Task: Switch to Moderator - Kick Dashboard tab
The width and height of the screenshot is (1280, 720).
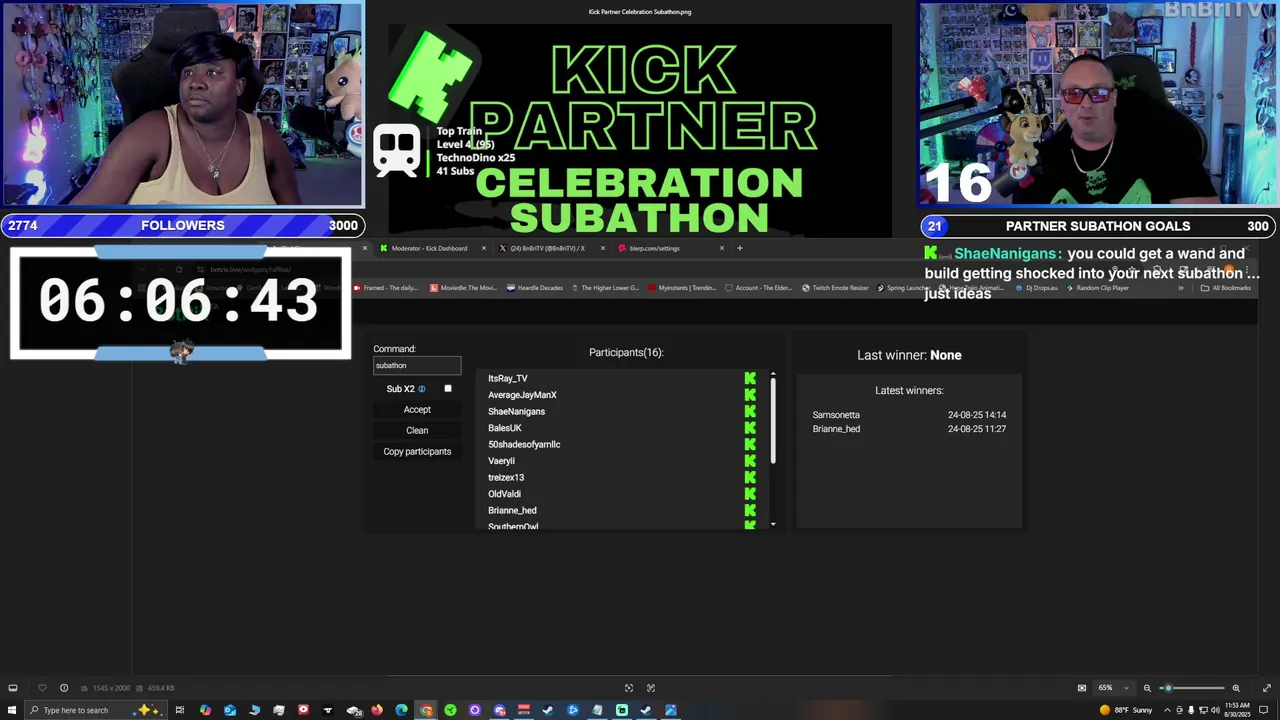Action: pyautogui.click(x=429, y=248)
